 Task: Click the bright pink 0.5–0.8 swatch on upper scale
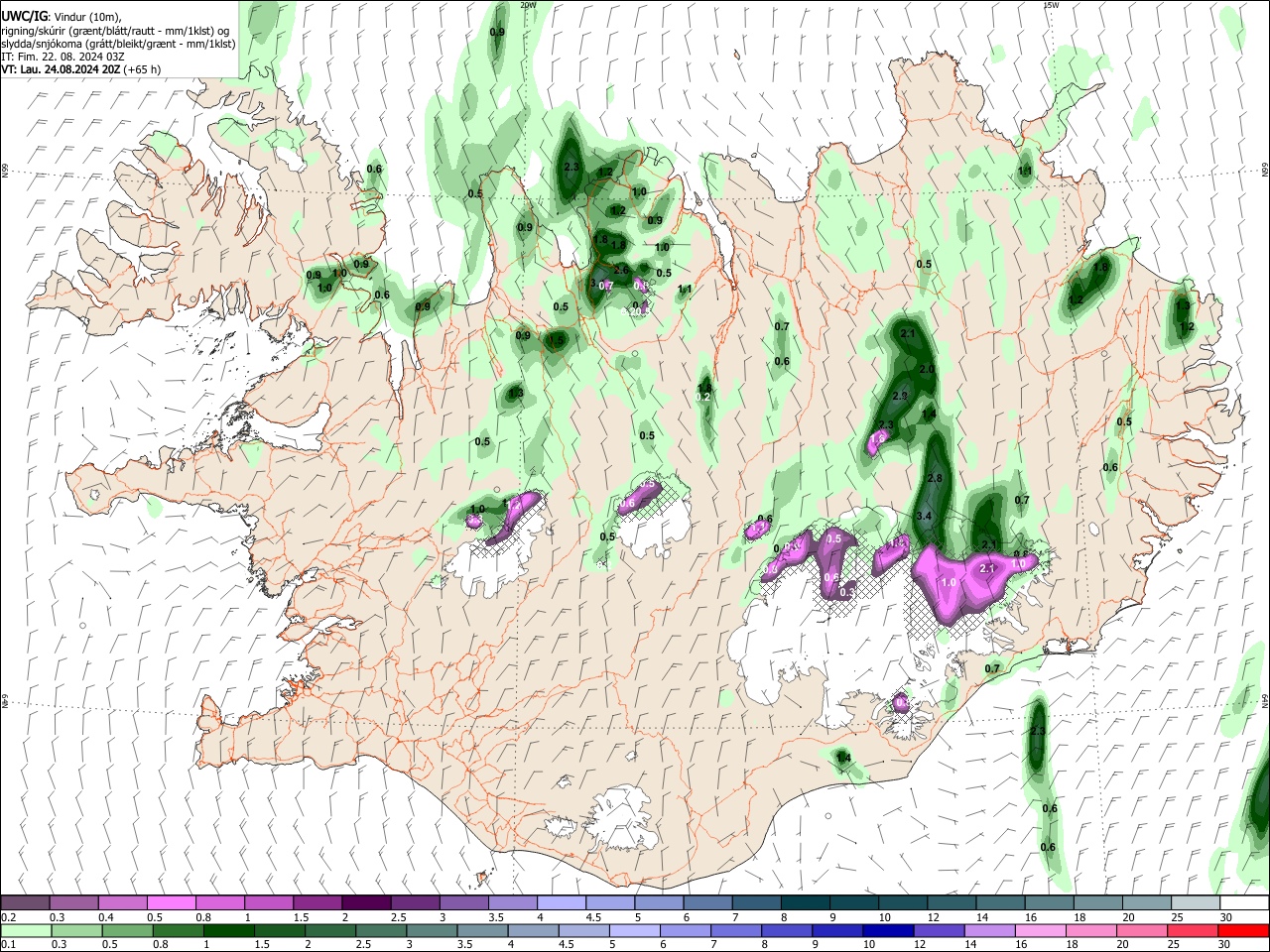coord(171,902)
